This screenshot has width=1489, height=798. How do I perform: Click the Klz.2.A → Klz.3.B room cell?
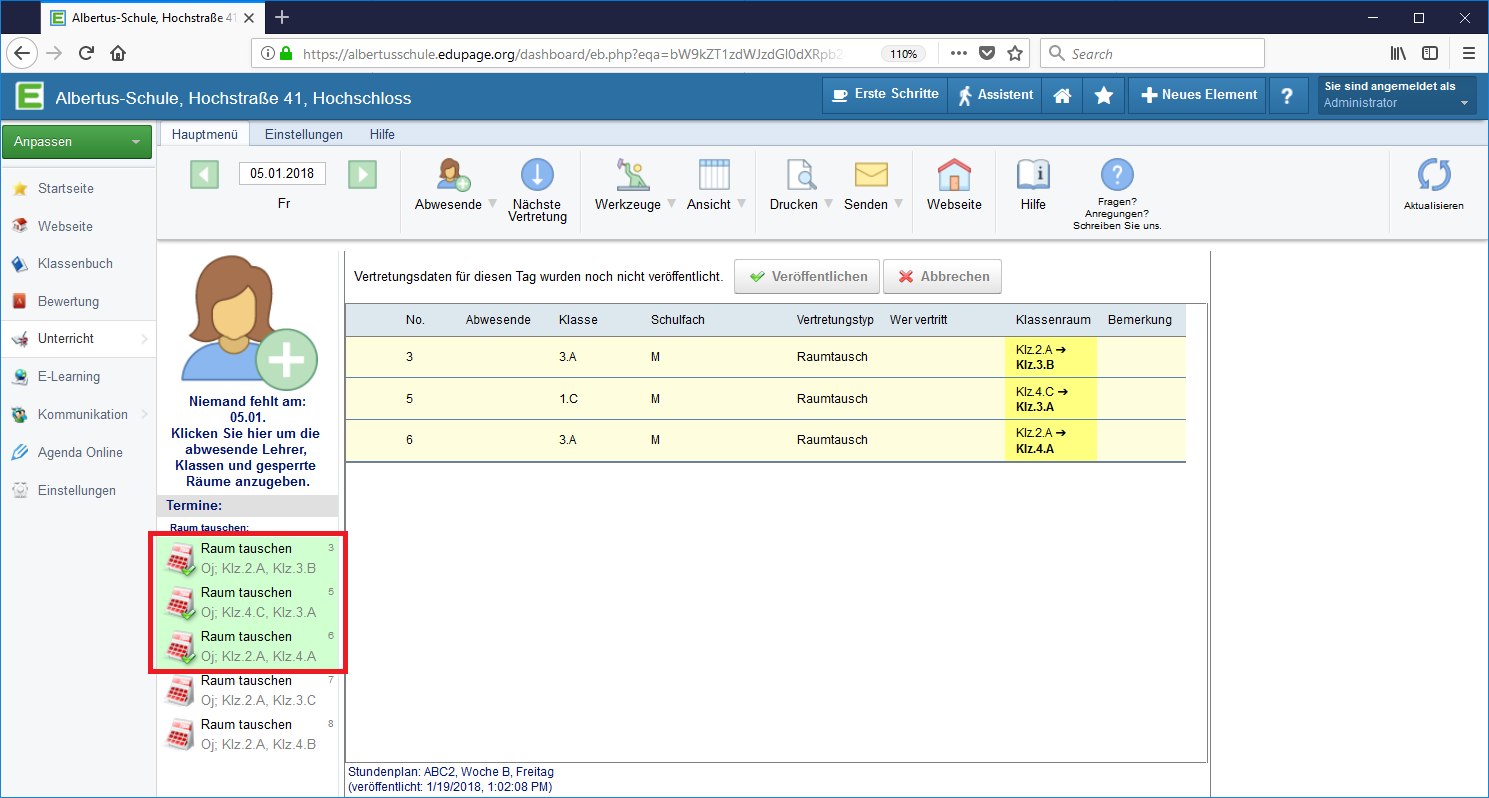(1051, 357)
